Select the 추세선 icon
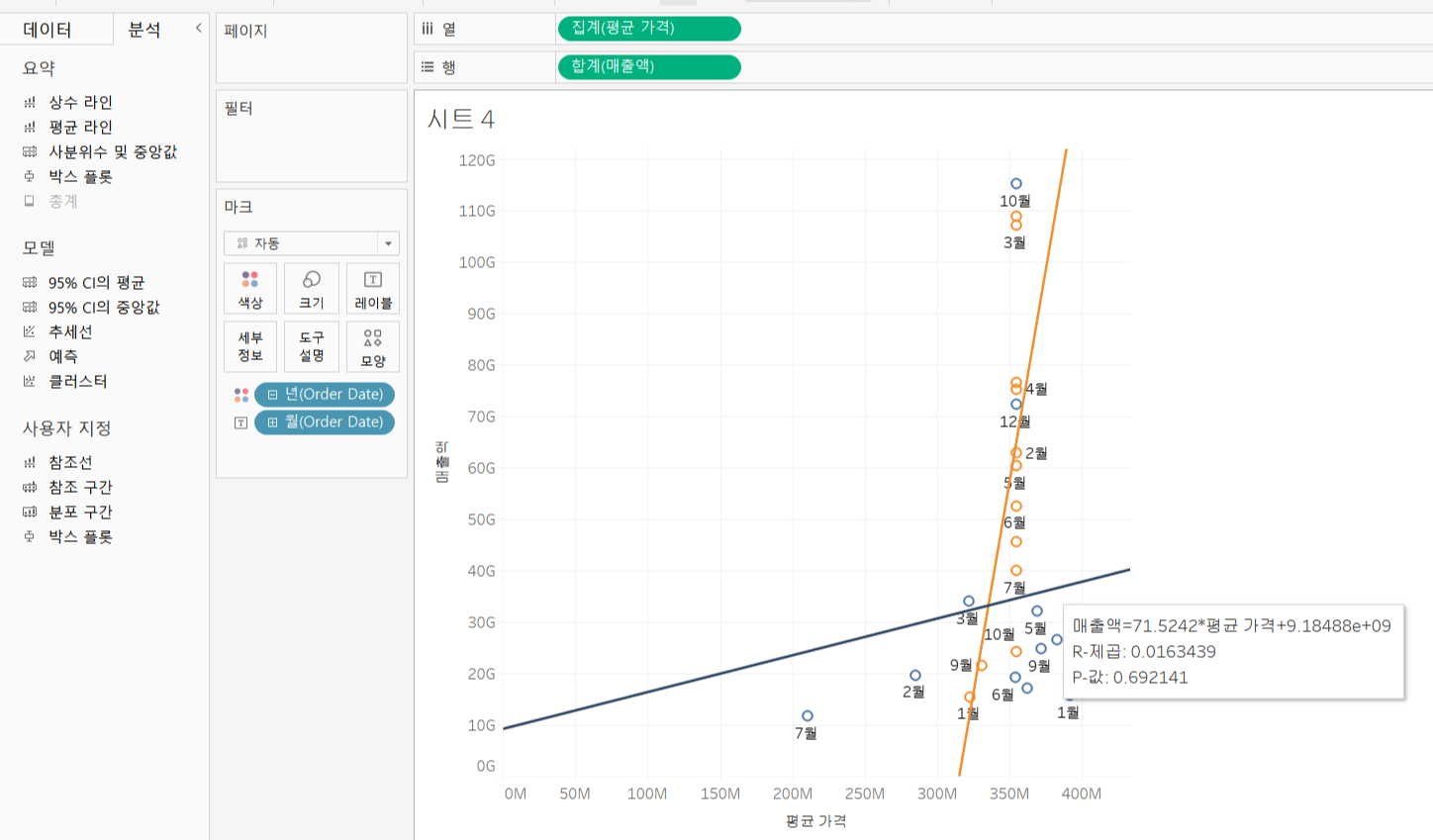This screenshot has width=1433, height=840. (x=30, y=331)
